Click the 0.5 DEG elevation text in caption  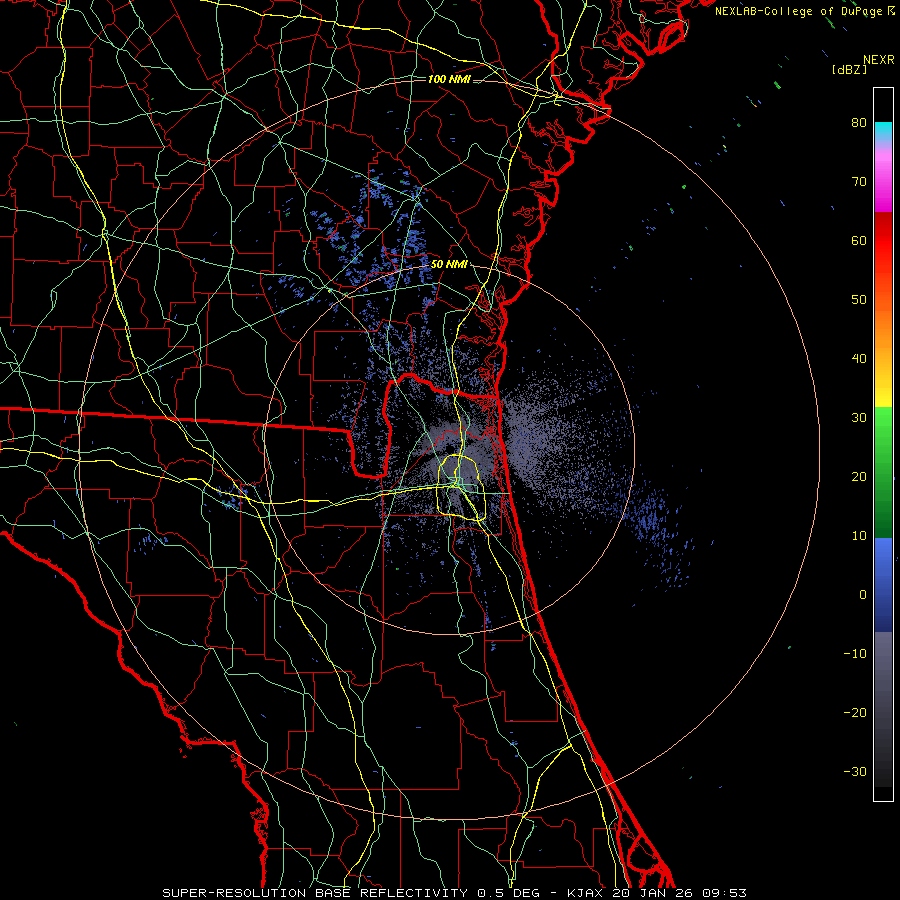pyautogui.click(x=508, y=893)
